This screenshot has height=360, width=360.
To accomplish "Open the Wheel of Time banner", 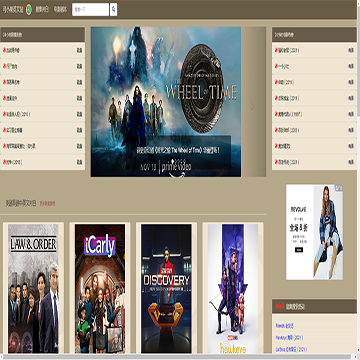I will tap(166, 102).
